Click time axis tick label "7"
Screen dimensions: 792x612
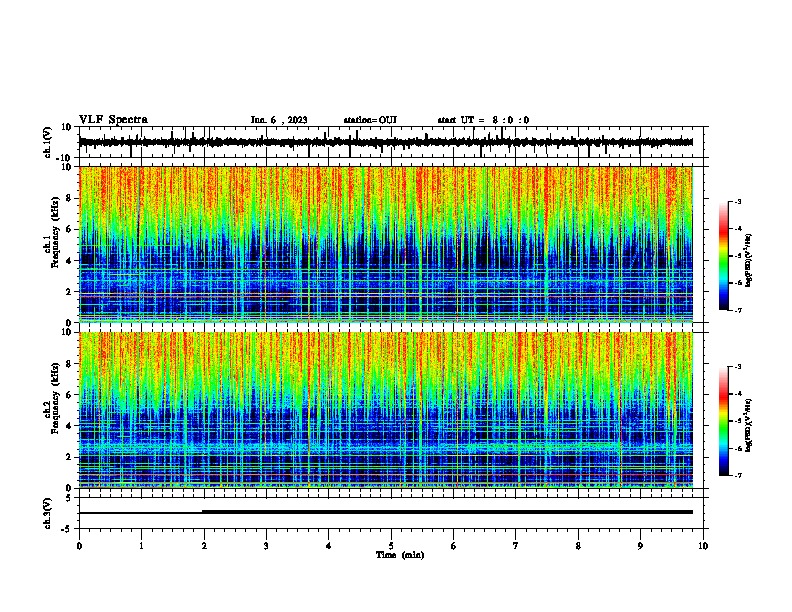(x=516, y=545)
